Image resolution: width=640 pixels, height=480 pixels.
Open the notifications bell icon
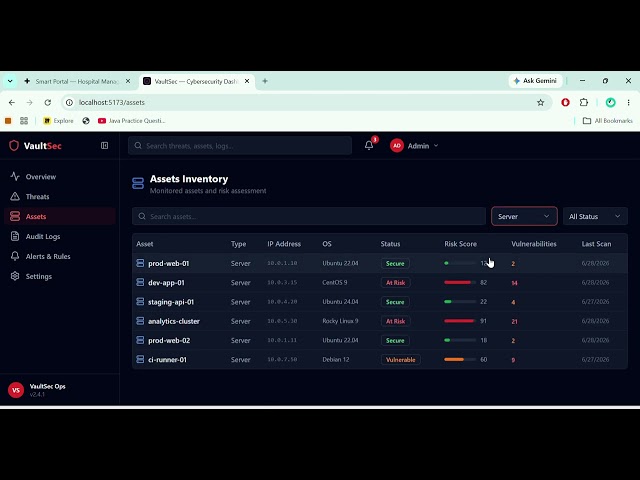(369, 145)
